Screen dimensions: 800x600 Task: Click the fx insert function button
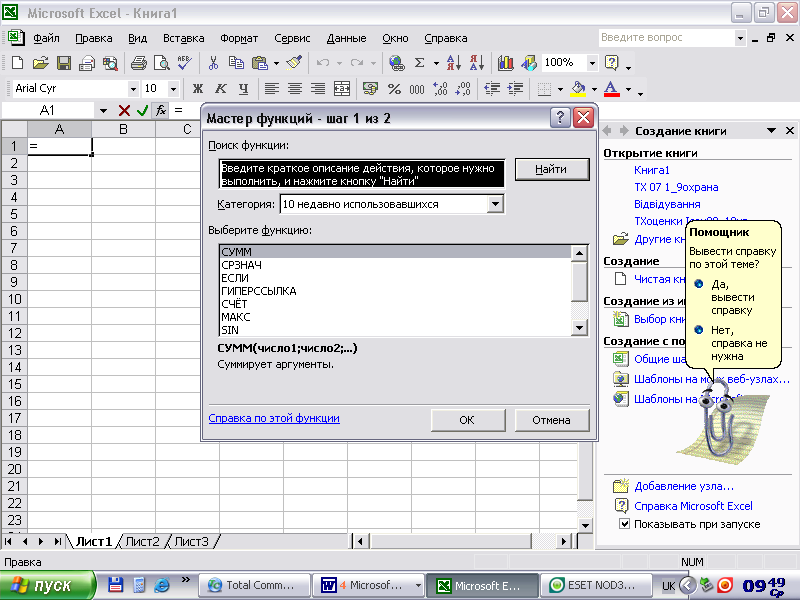[x=161, y=110]
